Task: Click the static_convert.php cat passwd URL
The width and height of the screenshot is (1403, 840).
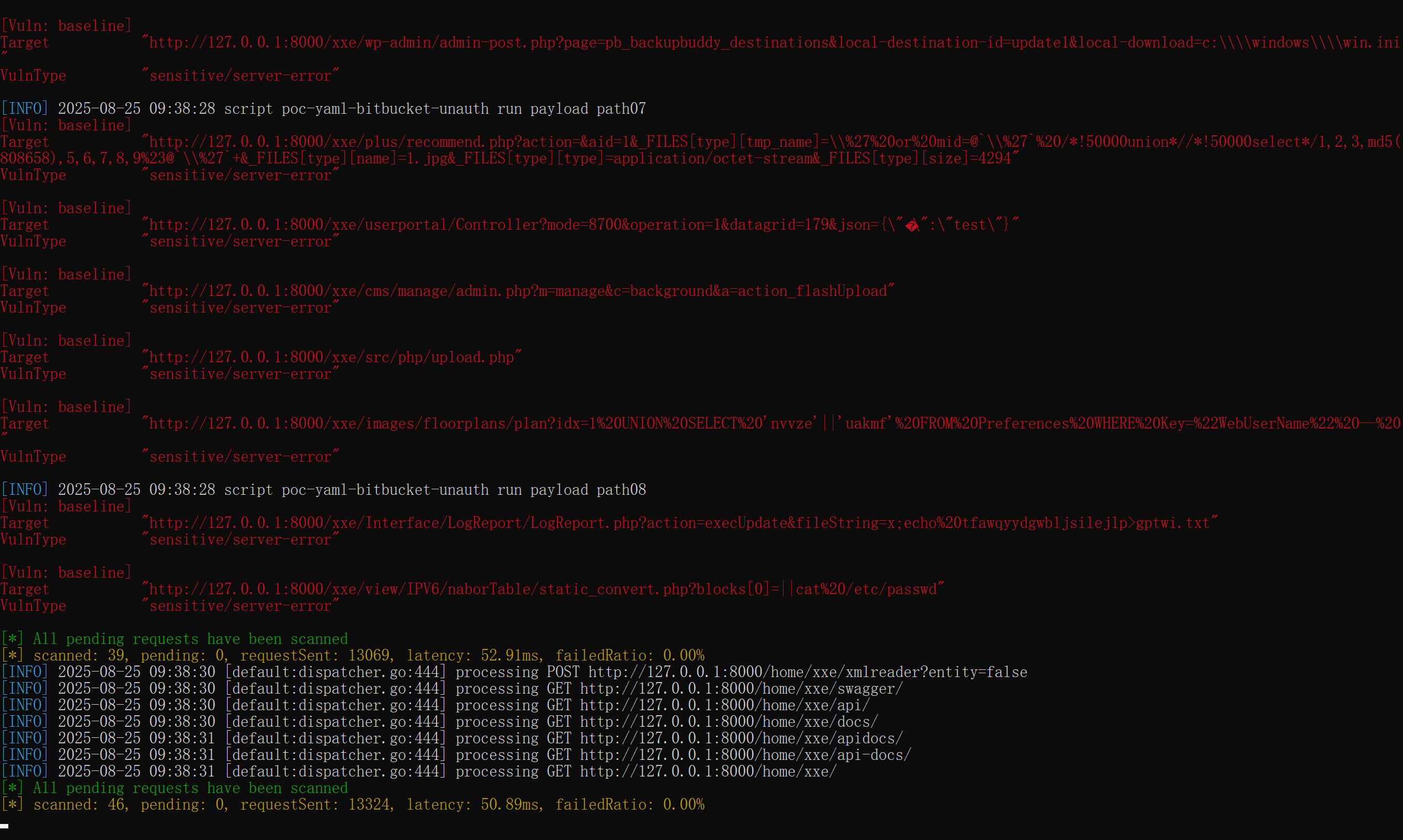Action: coord(543,589)
